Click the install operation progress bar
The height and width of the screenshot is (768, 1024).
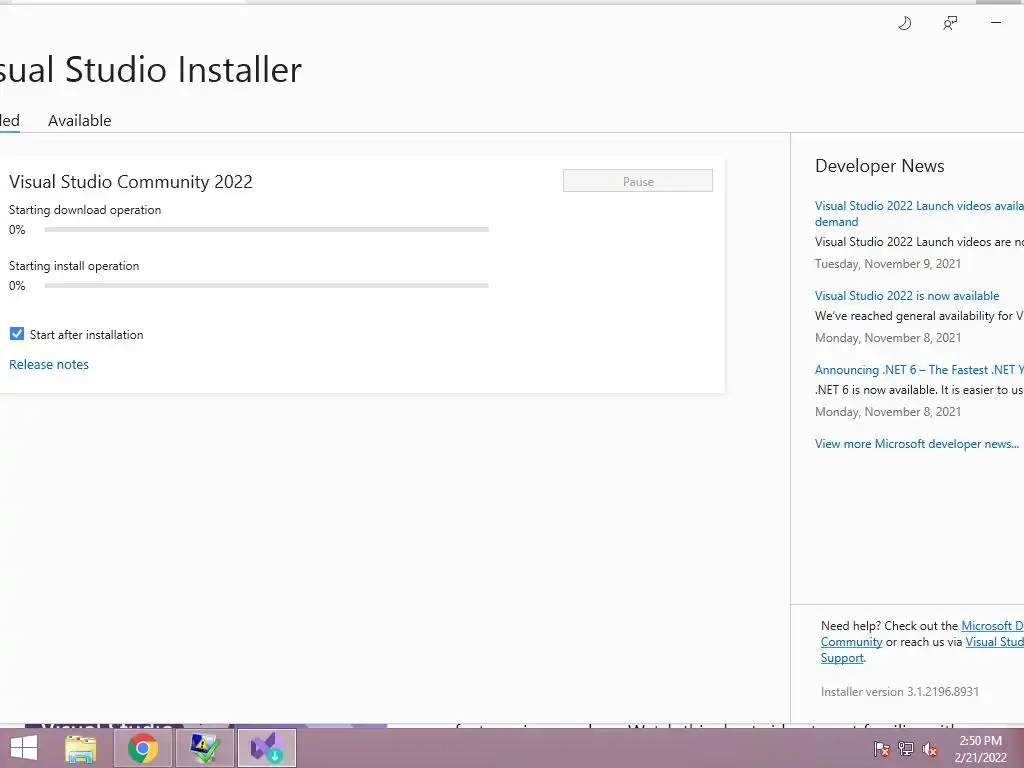pos(266,285)
